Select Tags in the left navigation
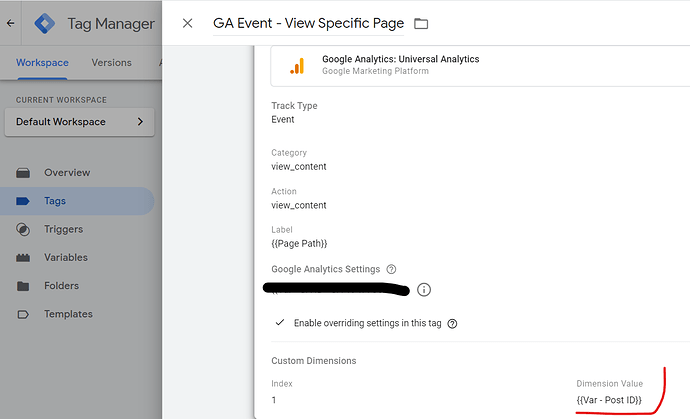The height and width of the screenshot is (419, 690). point(55,201)
